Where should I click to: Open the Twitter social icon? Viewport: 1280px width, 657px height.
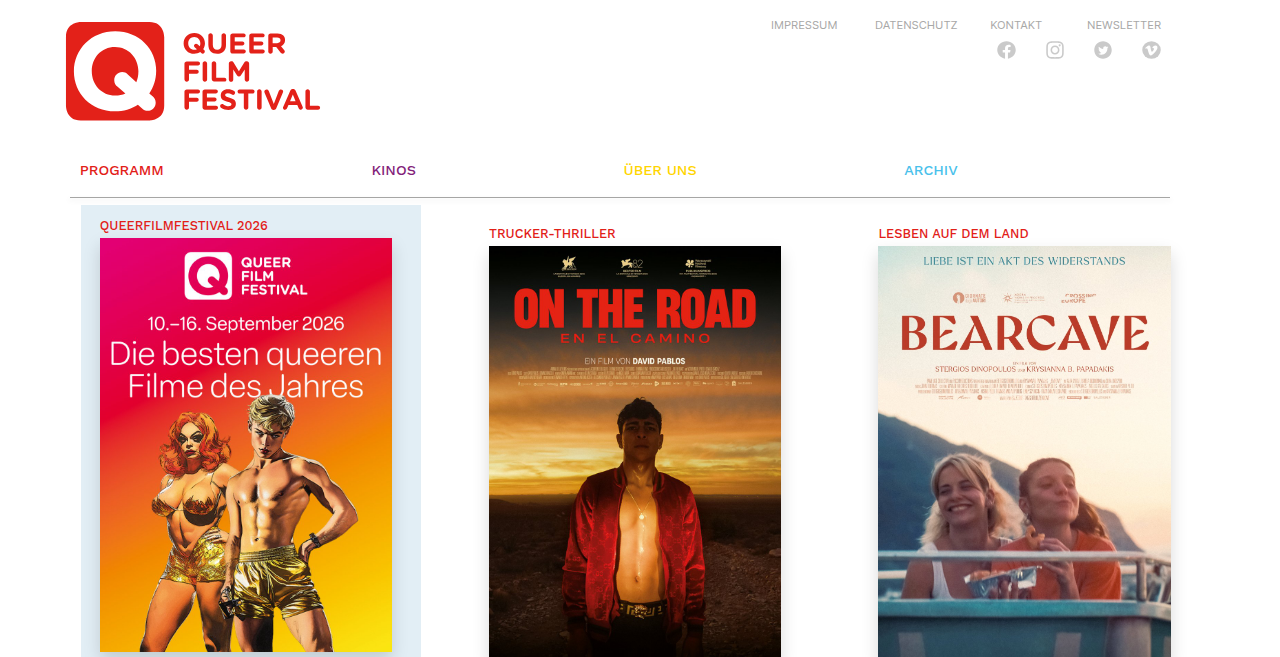point(1103,50)
